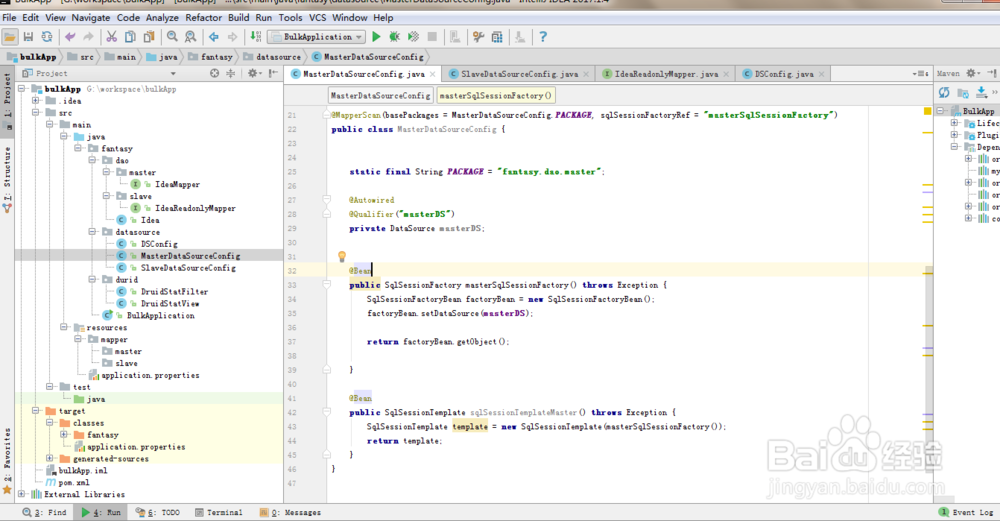Collapse the bulkApp root node
This screenshot has height=521, width=1000.
[22, 89]
